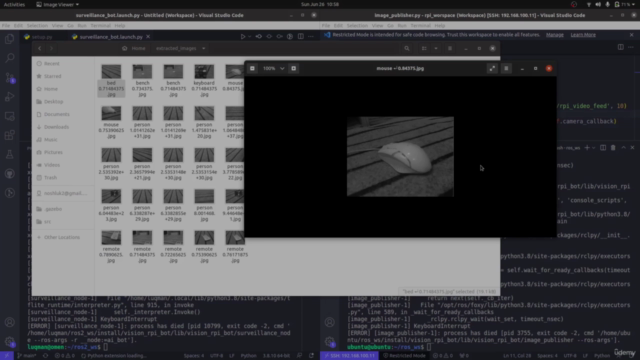Screen dimensions: 640x360
Task: Click Manage link in Restricted Mode banner
Action: click(x=555, y=35)
